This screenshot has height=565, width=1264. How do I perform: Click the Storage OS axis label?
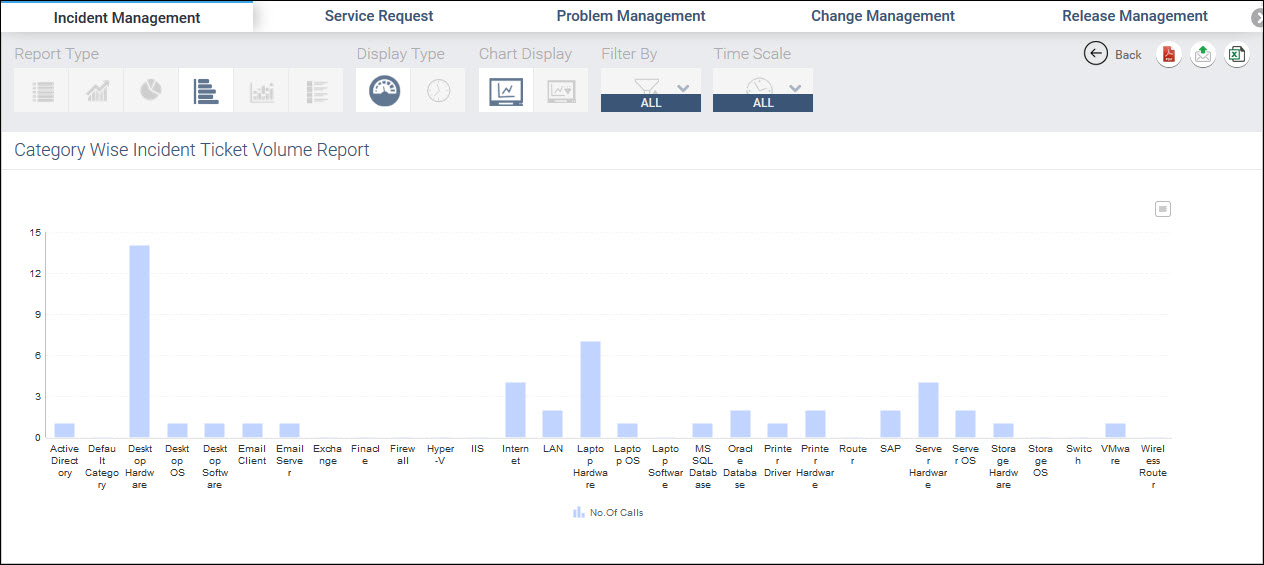coord(1041,461)
